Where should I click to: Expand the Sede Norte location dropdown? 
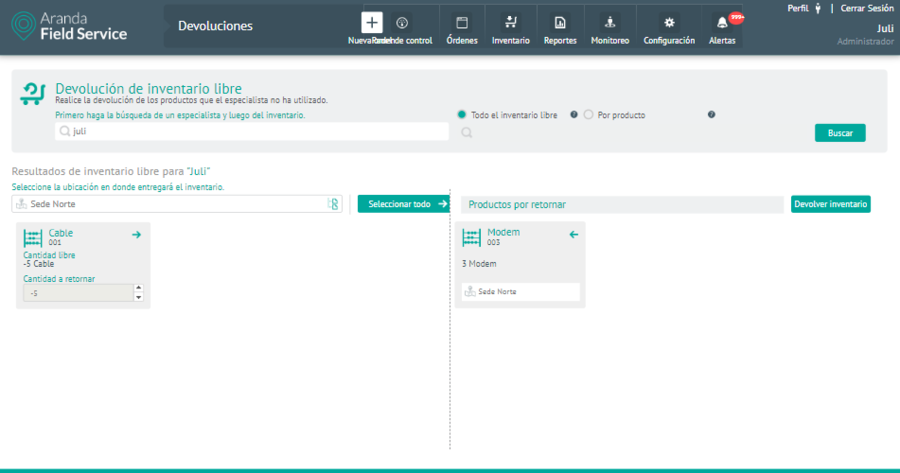(334, 204)
